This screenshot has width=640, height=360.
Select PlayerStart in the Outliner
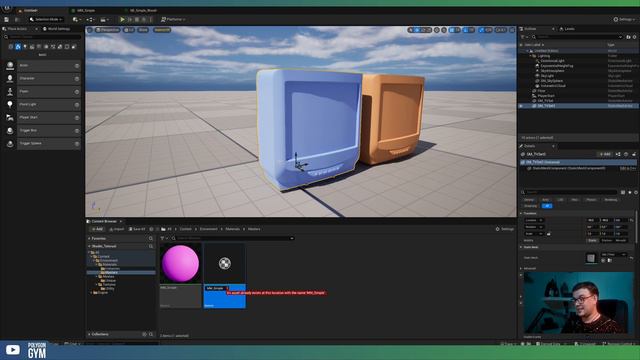point(546,96)
